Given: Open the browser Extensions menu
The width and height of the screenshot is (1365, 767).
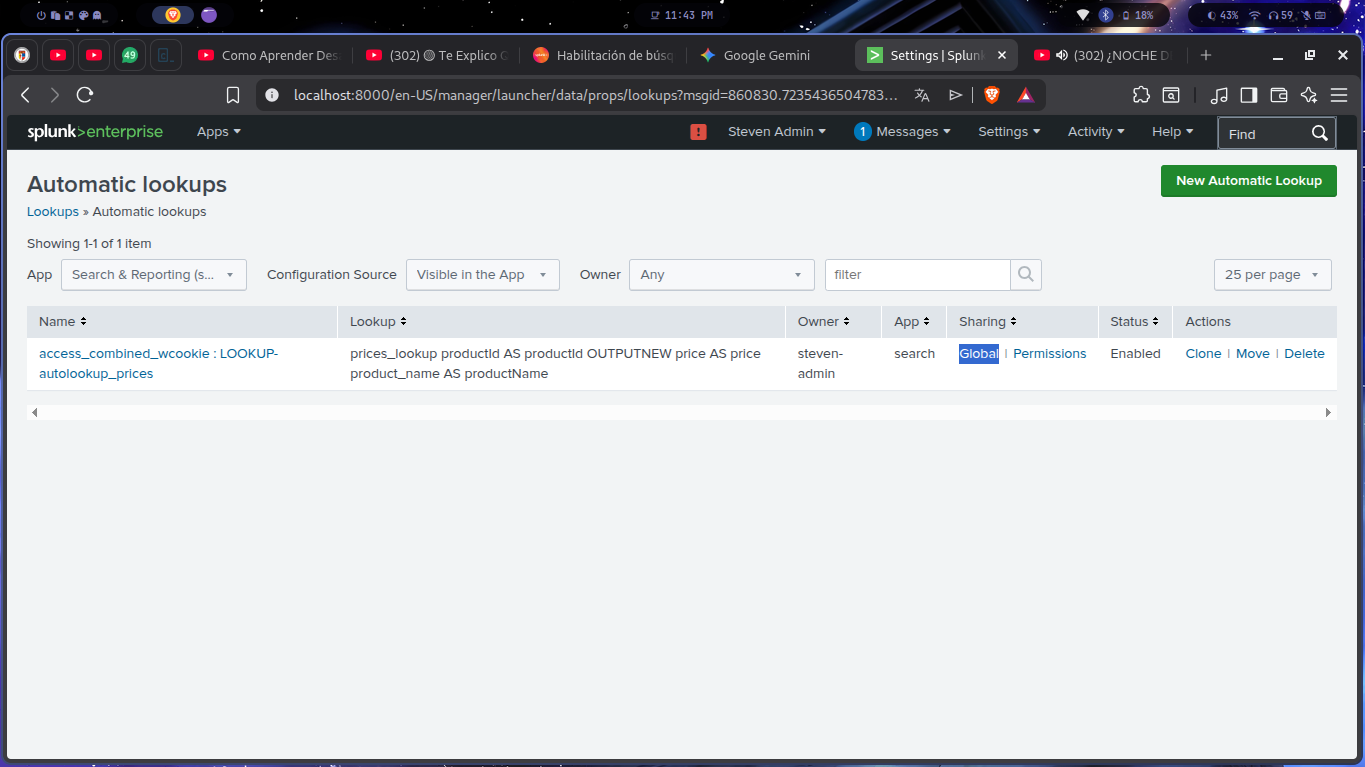Looking at the screenshot, I should 1141,95.
